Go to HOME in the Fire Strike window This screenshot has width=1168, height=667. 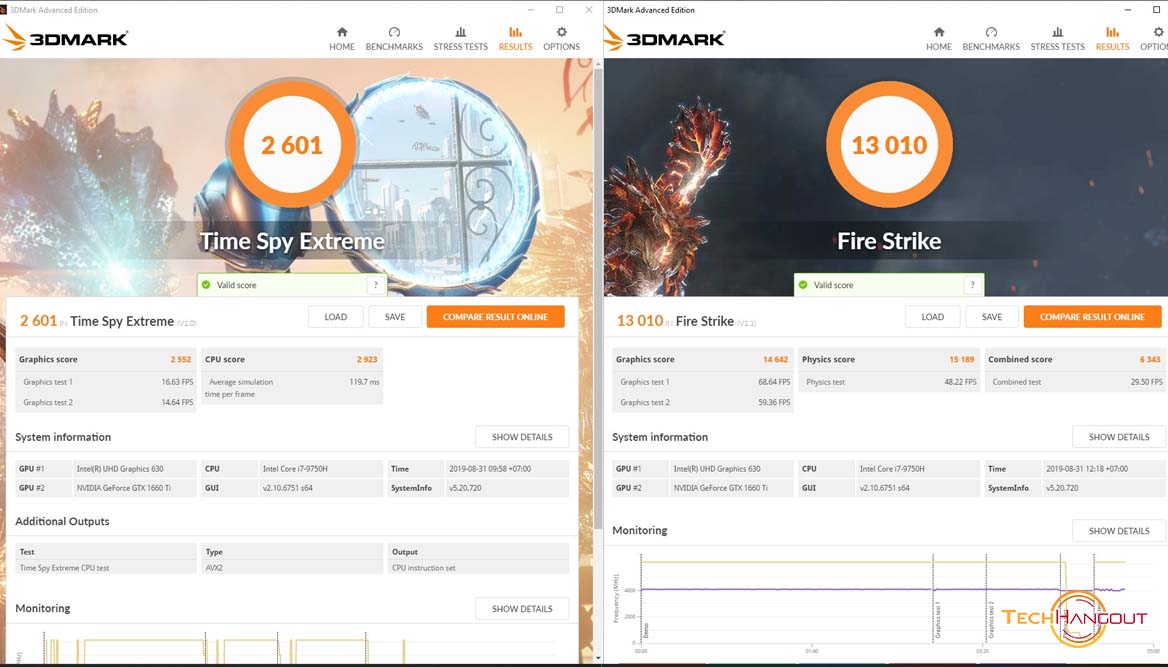(x=939, y=39)
